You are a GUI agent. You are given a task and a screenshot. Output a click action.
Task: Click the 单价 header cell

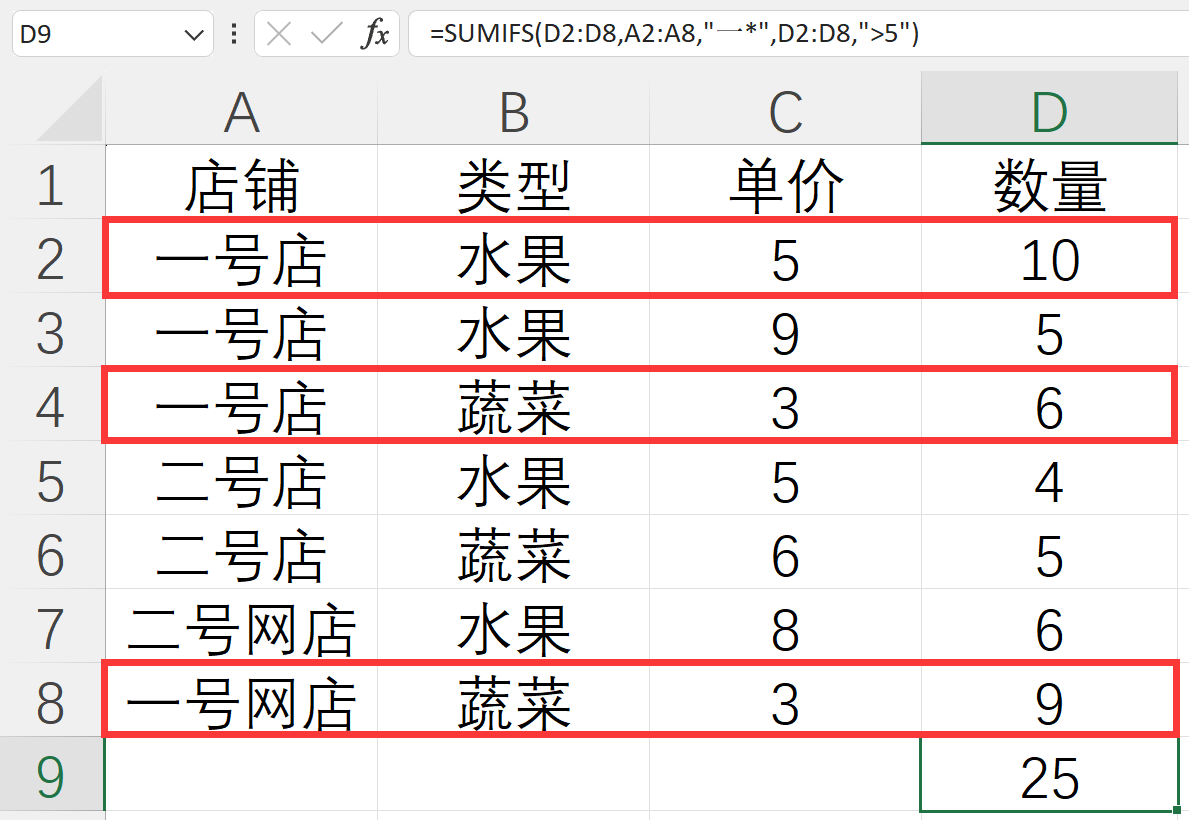pyautogui.click(x=785, y=185)
